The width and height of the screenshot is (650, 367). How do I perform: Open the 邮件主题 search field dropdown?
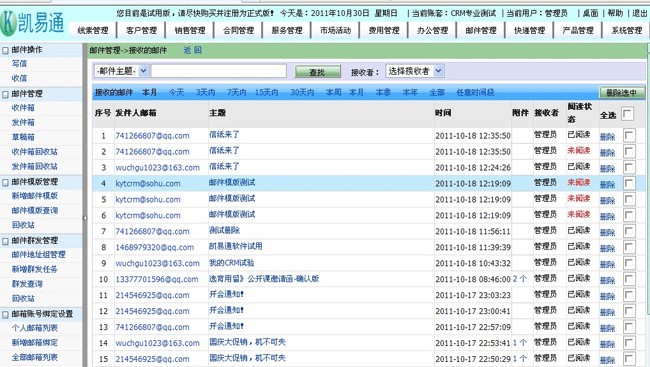[143, 71]
